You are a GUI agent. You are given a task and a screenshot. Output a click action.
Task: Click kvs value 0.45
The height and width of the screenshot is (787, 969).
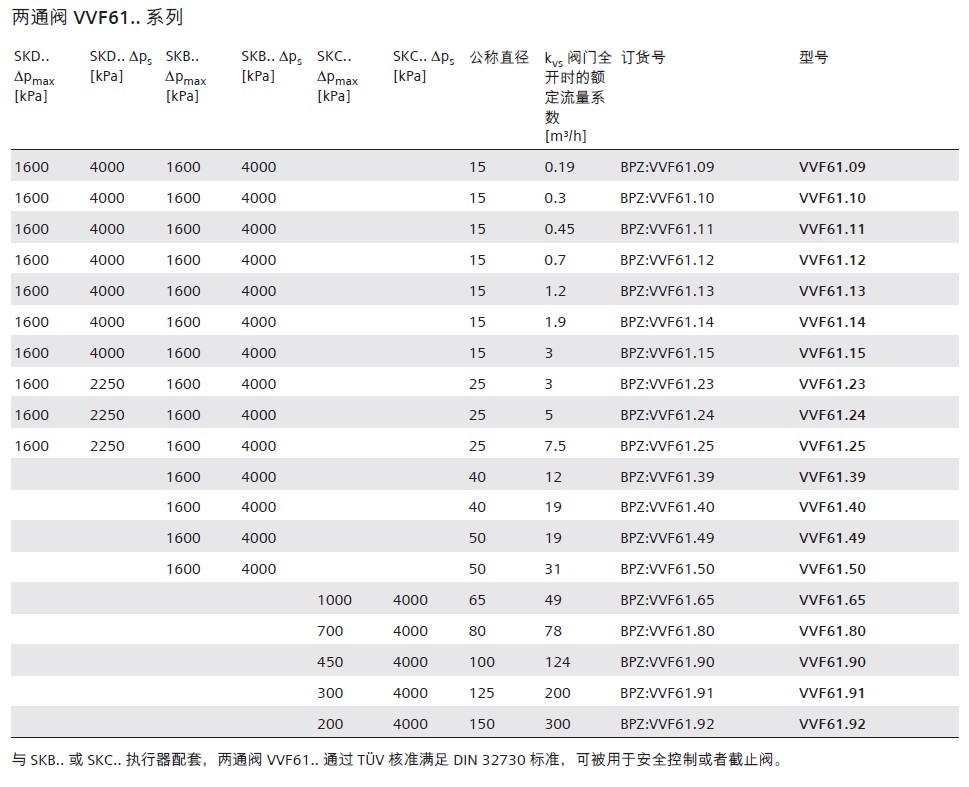point(559,229)
